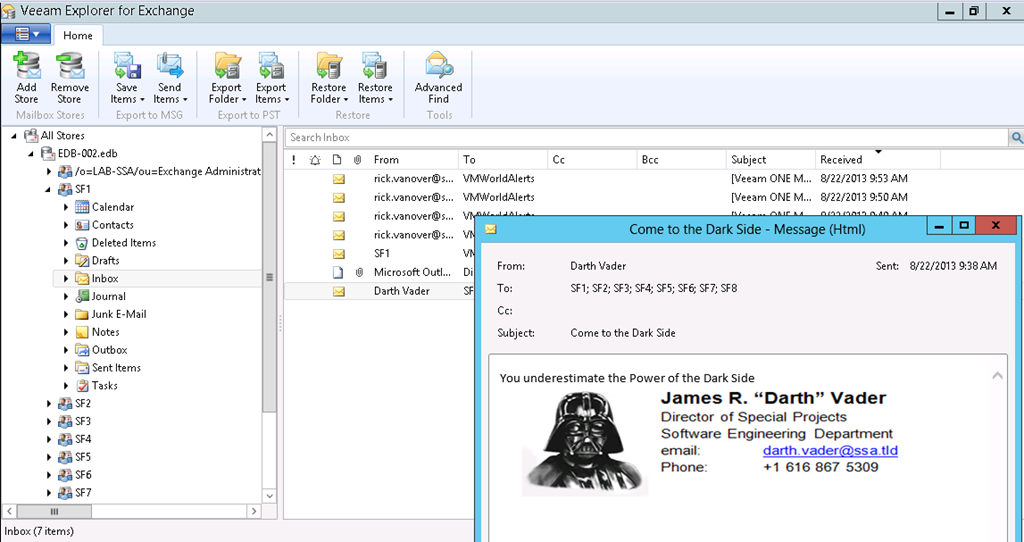Viewport: 1024px width, 542px height.
Task: Click the darth.vader@ssa.tld email link
Action: tap(829, 451)
